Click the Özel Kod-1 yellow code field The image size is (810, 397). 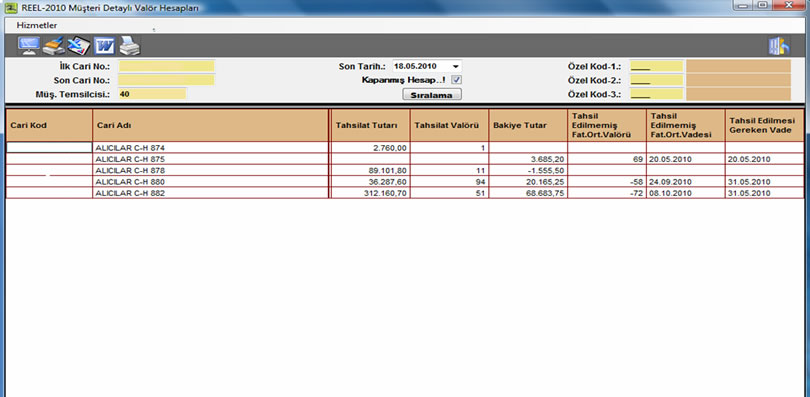pos(656,66)
